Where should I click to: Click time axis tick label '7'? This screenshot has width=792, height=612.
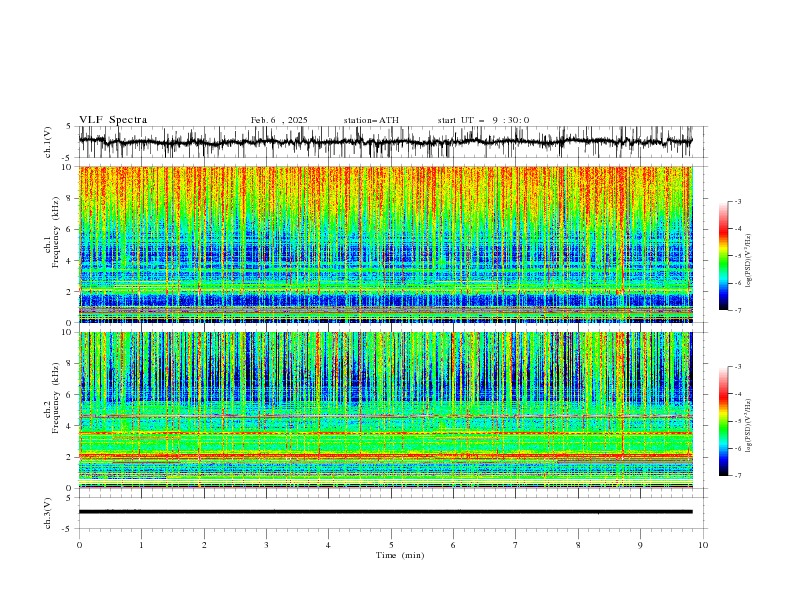point(516,545)
